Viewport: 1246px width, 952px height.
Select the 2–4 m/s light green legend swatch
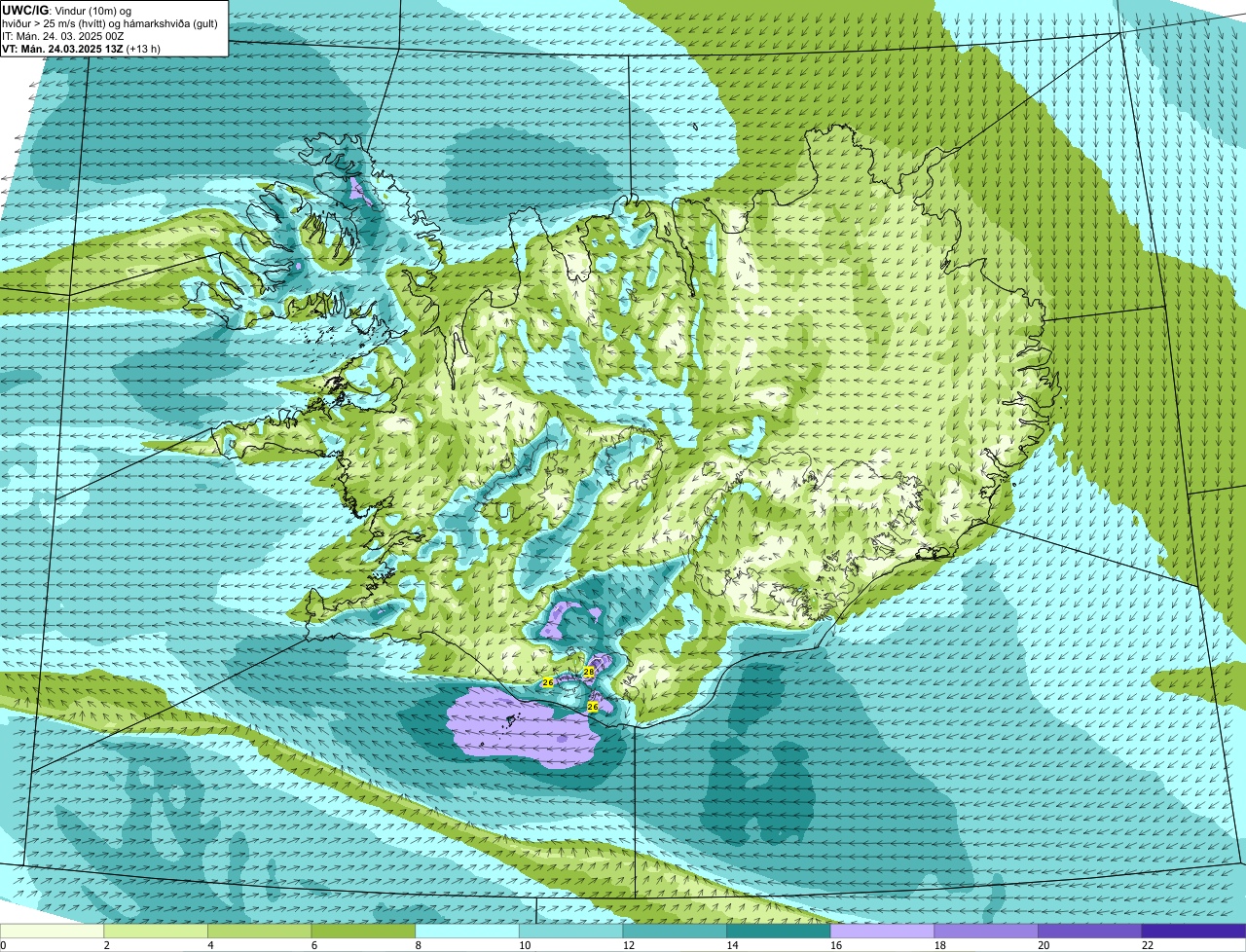click(x=156, y=932)
